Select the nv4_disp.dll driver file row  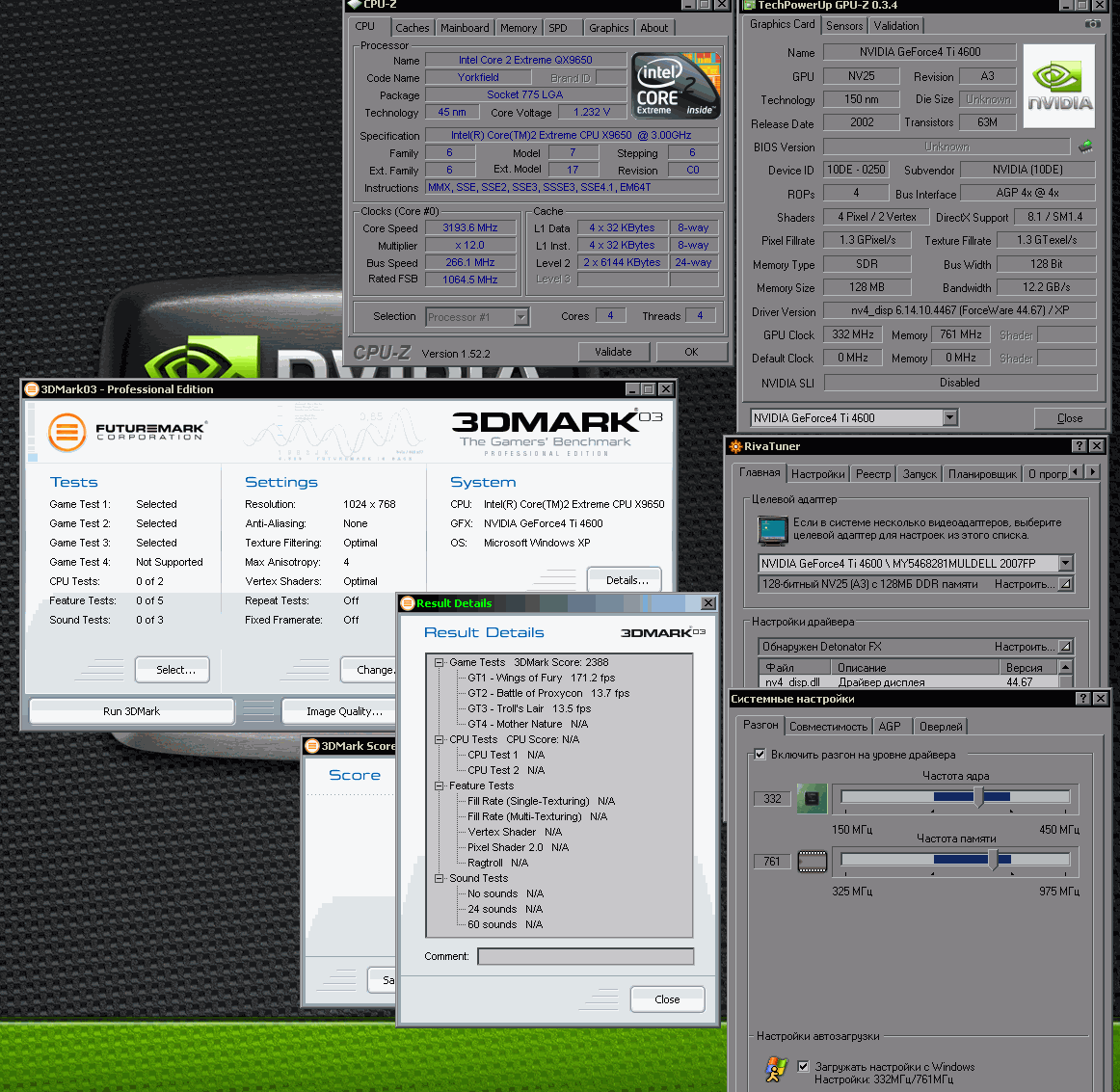coord(909,682)
